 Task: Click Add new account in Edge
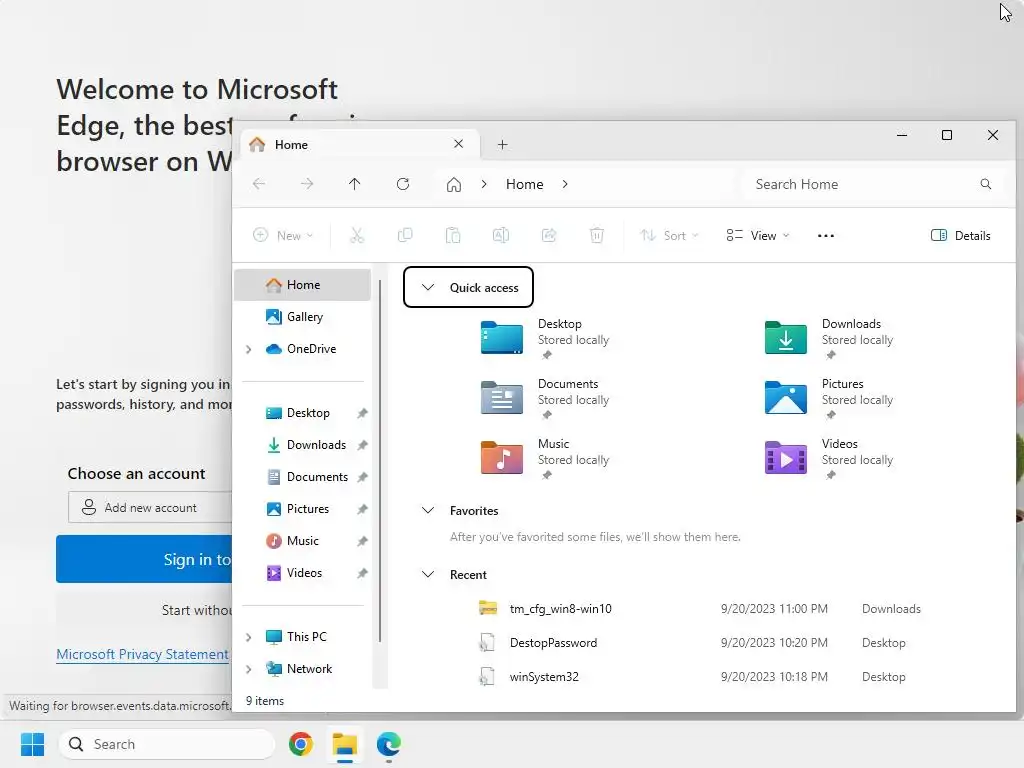150,507
